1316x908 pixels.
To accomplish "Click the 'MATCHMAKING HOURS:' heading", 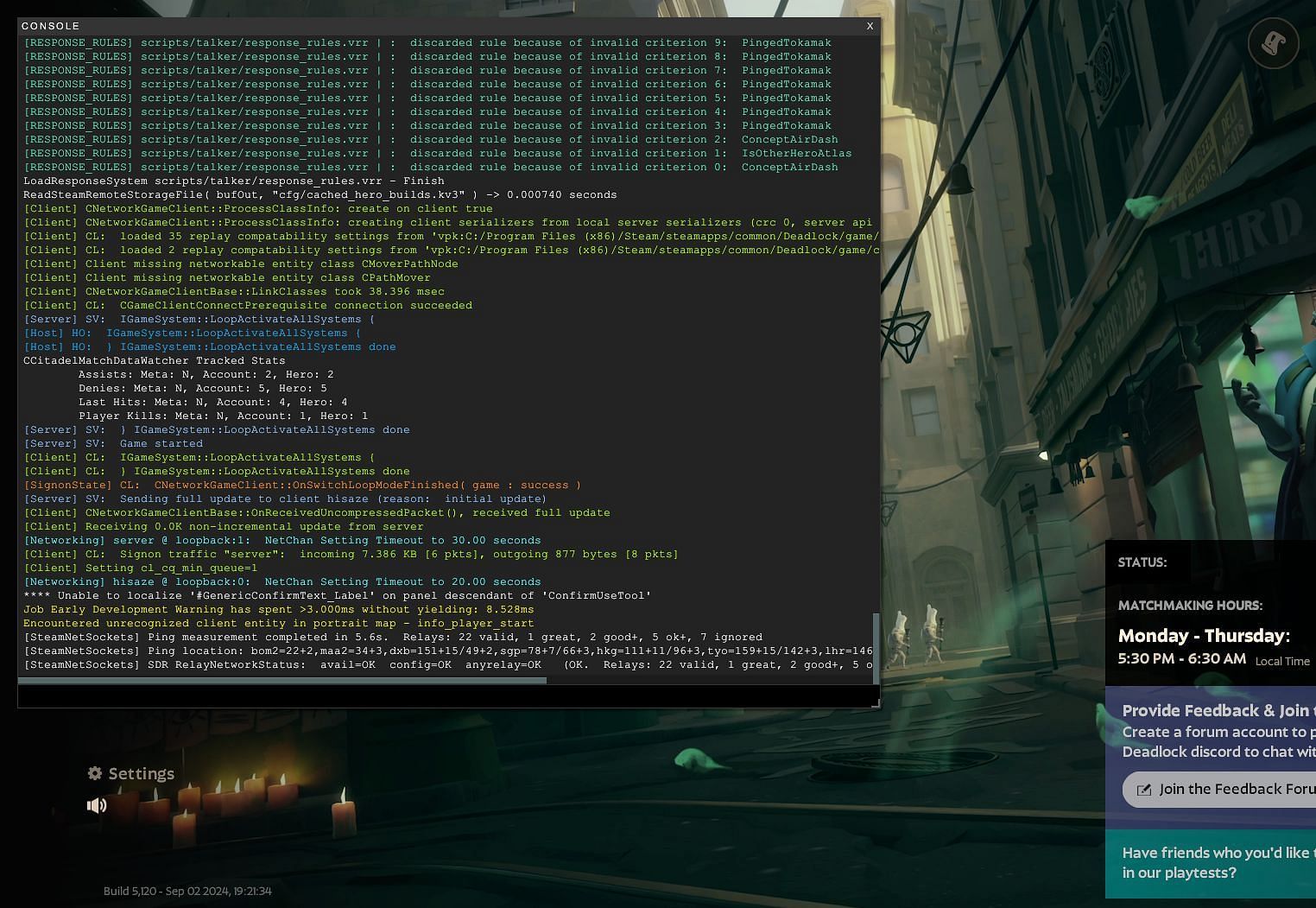I will 1190,606.
